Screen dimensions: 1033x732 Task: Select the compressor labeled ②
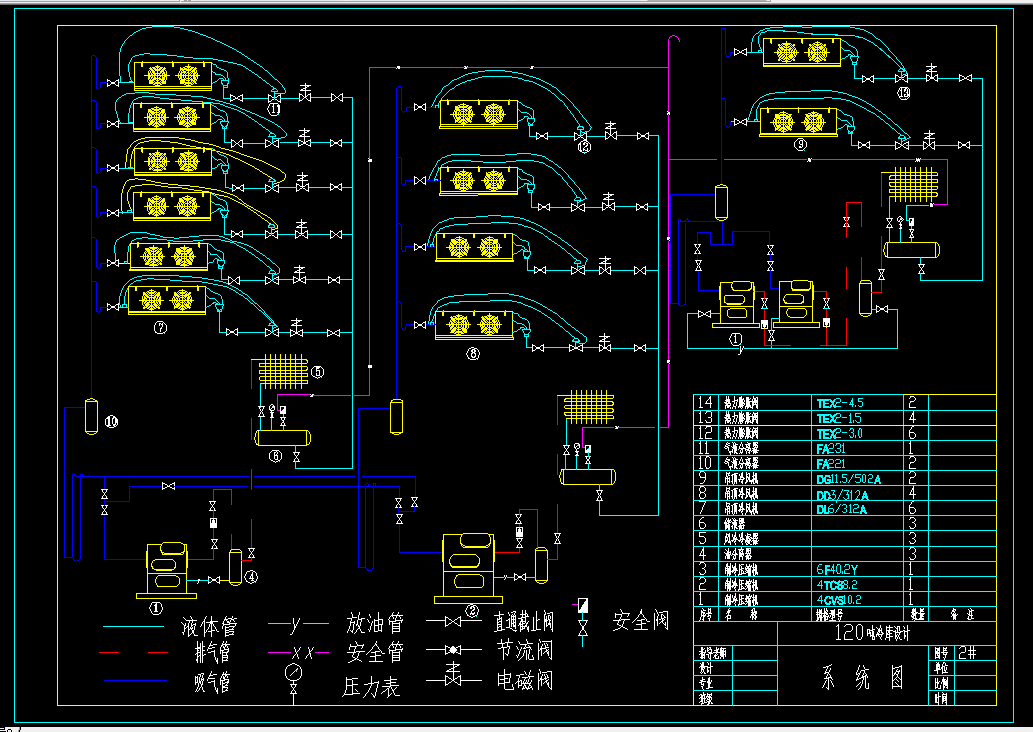click(468, 568)
